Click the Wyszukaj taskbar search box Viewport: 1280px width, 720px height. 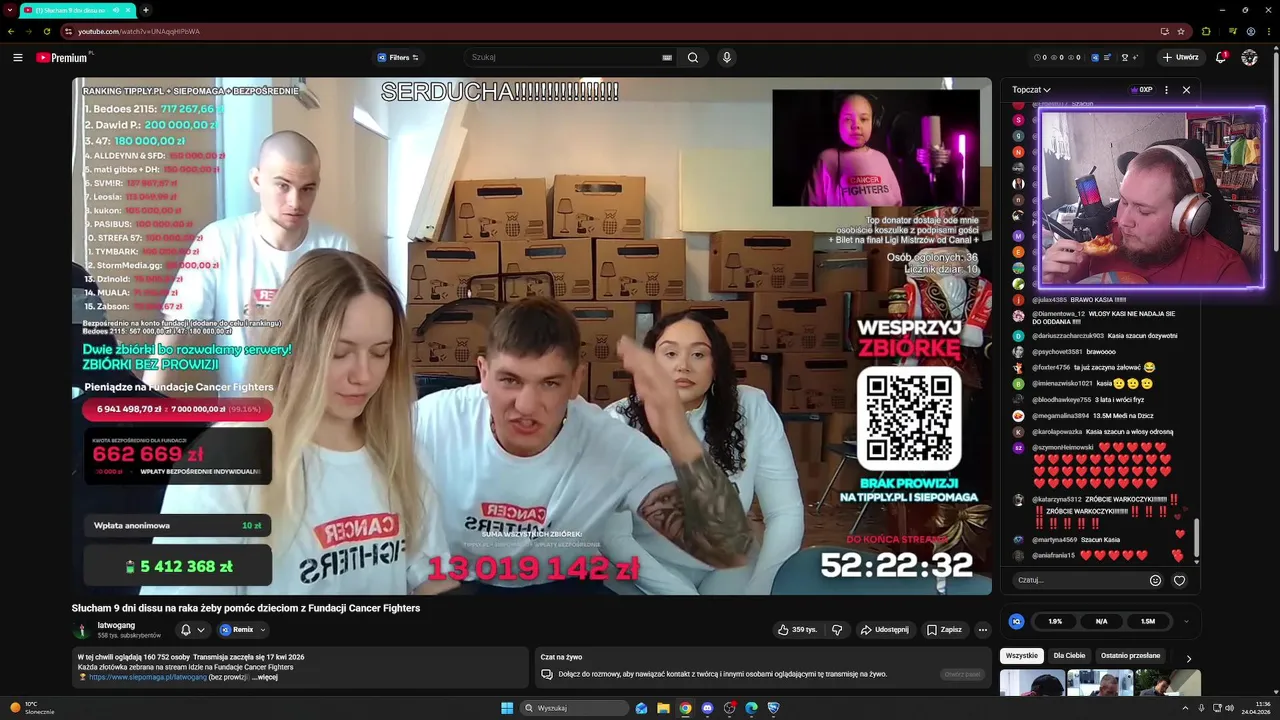(575, 708)
